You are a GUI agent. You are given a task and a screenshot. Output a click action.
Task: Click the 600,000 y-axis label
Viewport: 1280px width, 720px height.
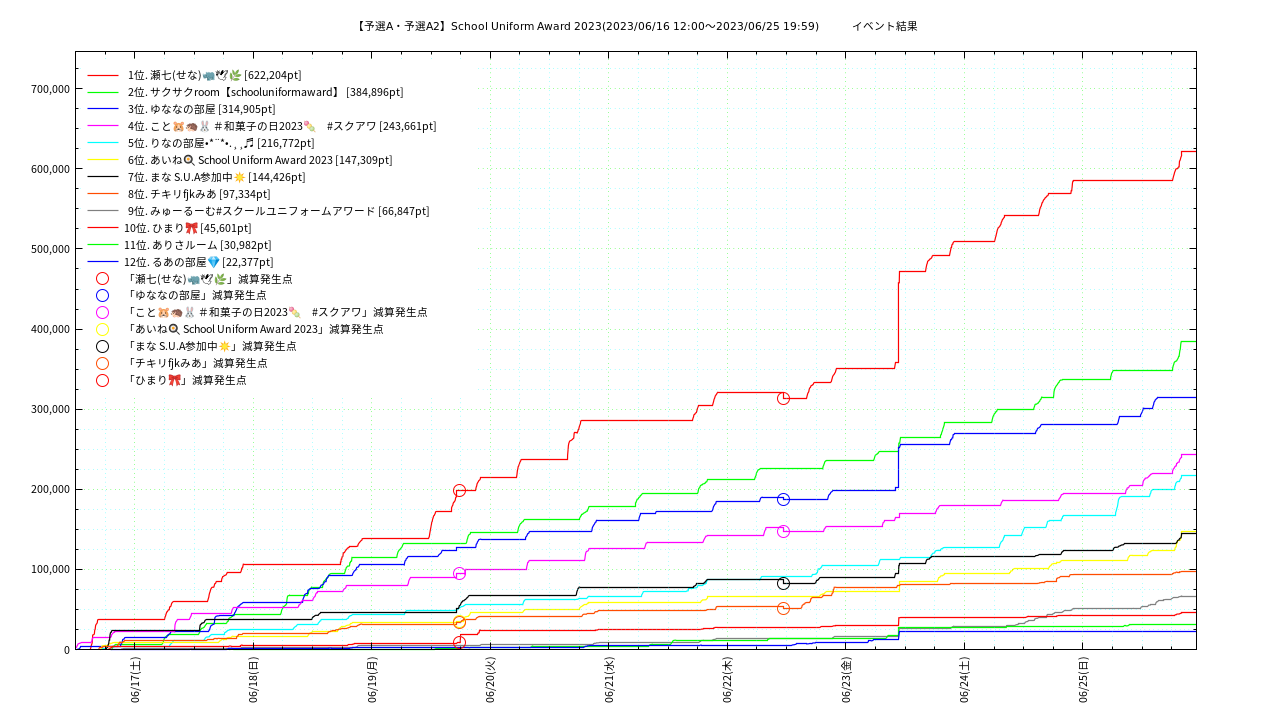pyautogui.click(x=50, y=169)
